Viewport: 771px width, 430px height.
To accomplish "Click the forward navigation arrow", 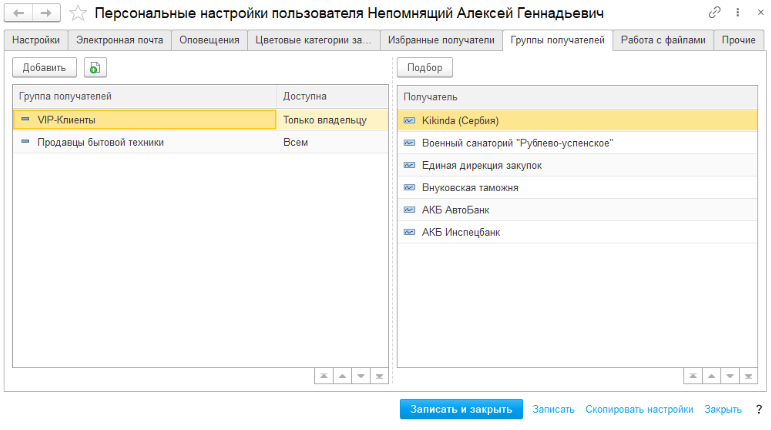I will tap(47, 13).
